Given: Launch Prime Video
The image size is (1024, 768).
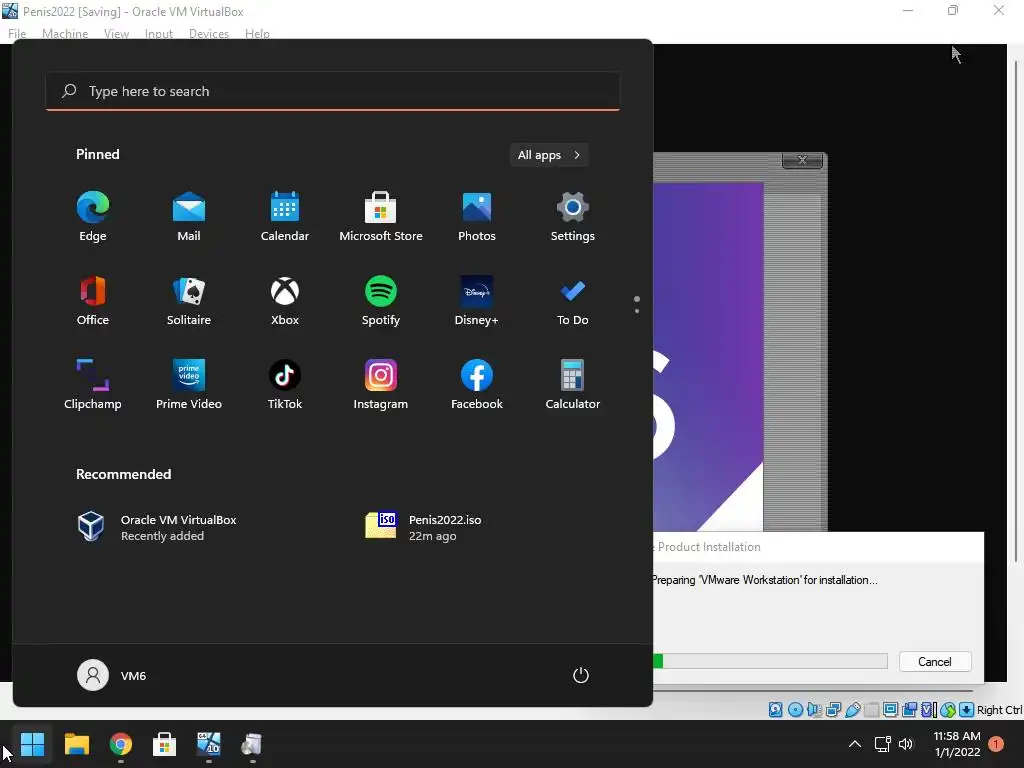Looking at the screenshot, I should point(189,385).
